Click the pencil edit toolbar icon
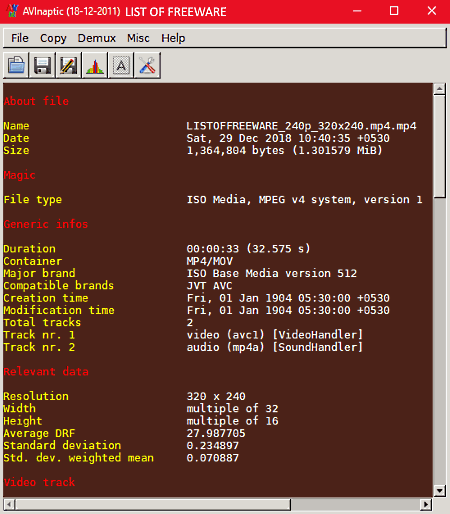Image resolution: width=450 pixels, height=514 pixels. (x=69, y=65)
